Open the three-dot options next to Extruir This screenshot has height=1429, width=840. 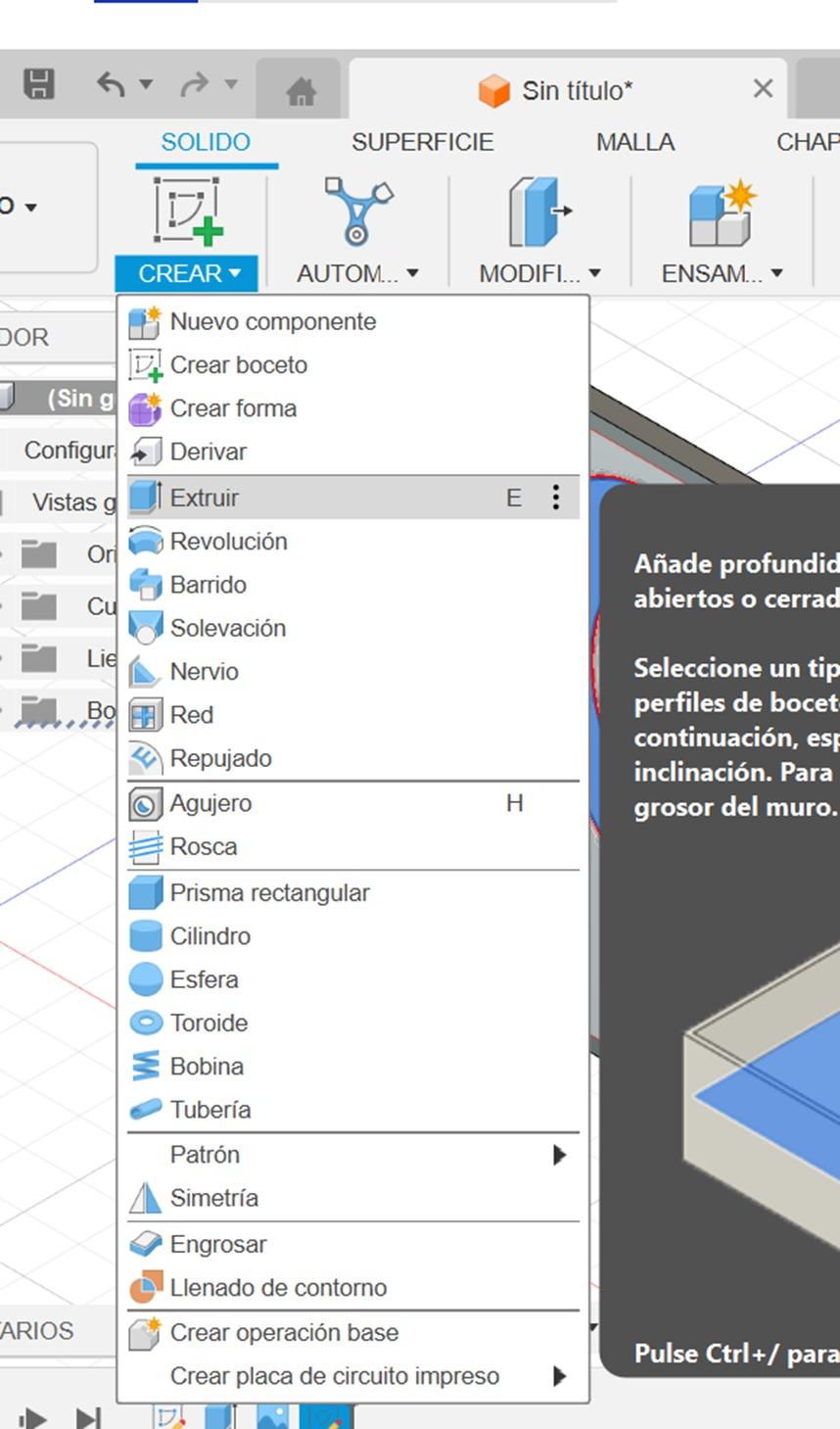[x=555, y=497]
